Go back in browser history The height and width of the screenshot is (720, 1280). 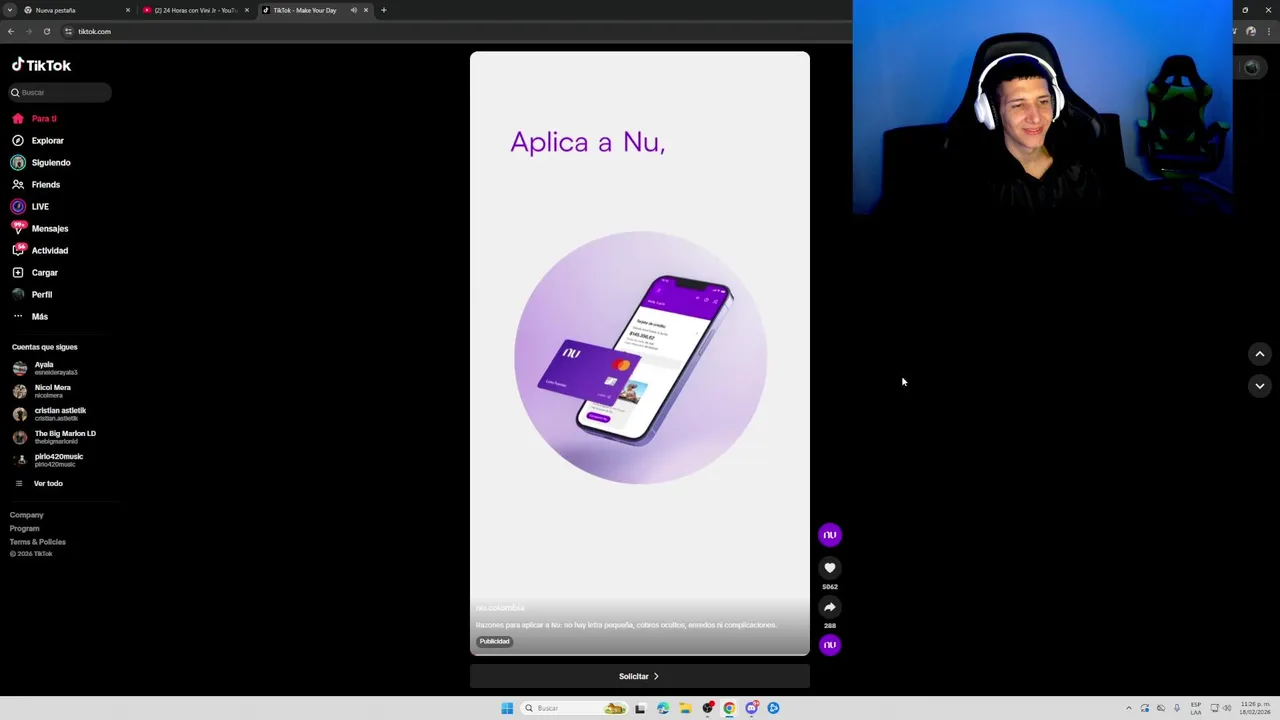(x=11, y=31)
